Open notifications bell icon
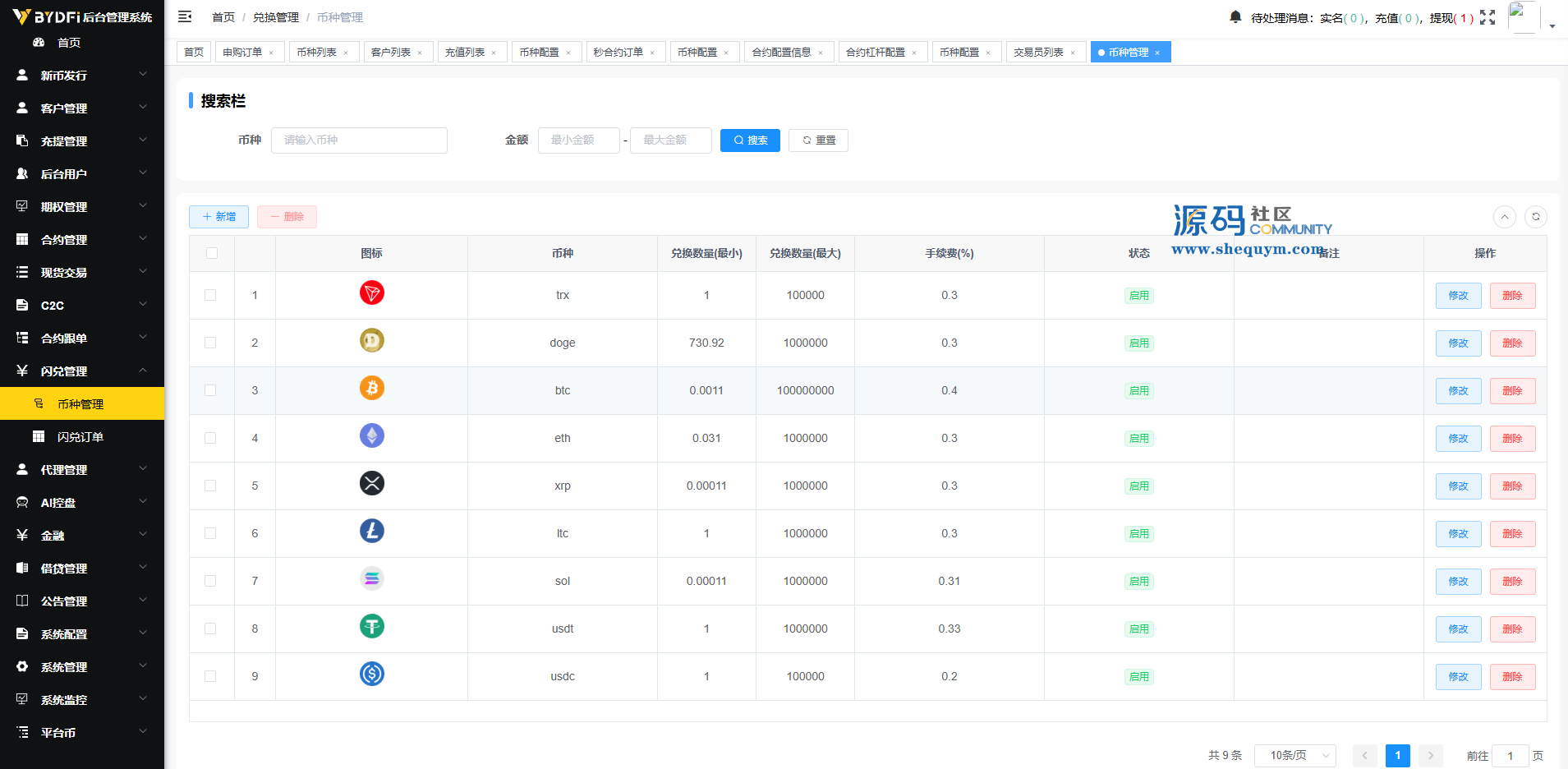The image size is (1568, 769). [x=1235, y=16]
